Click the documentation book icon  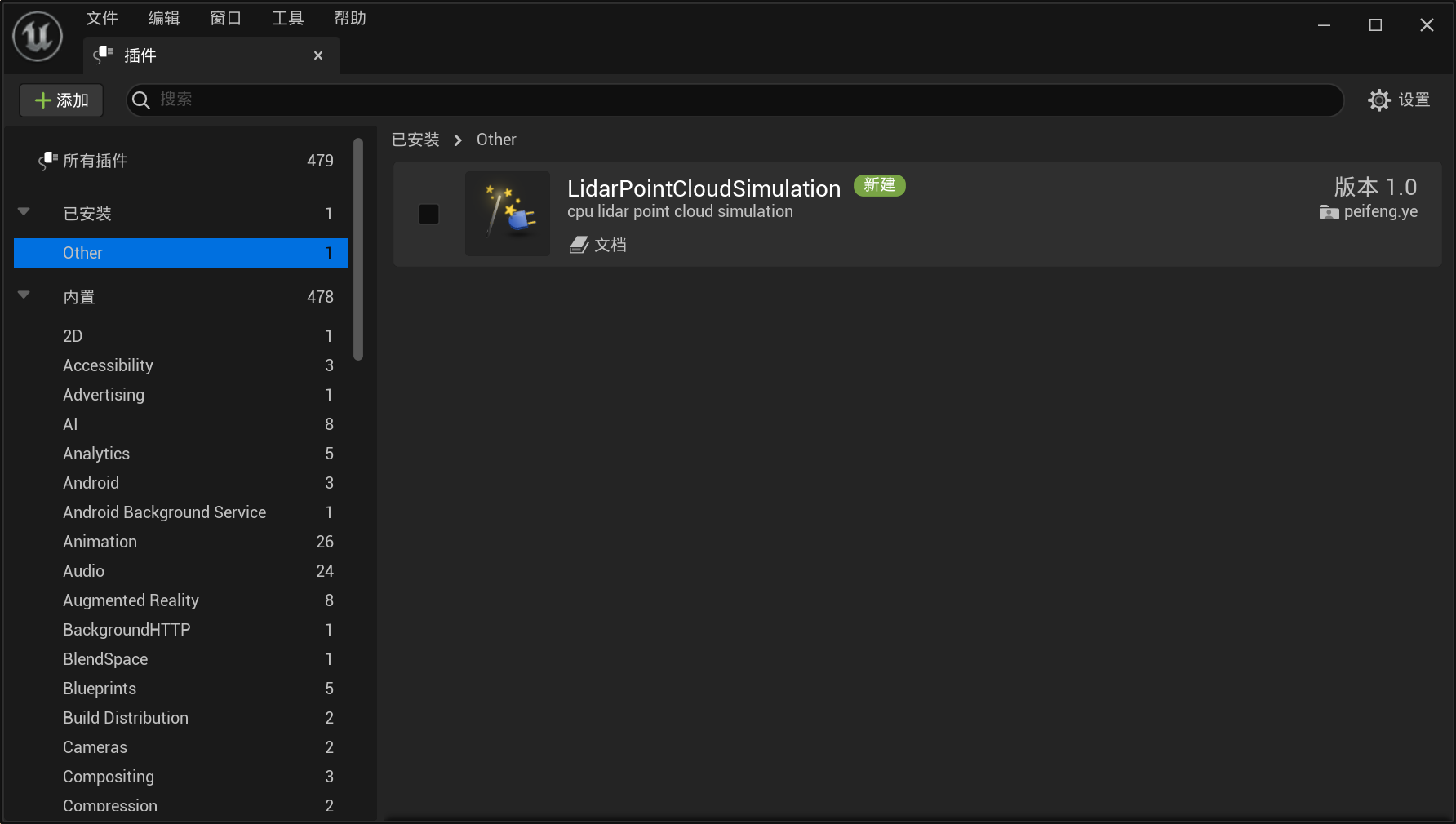click(x=579, y=245)
